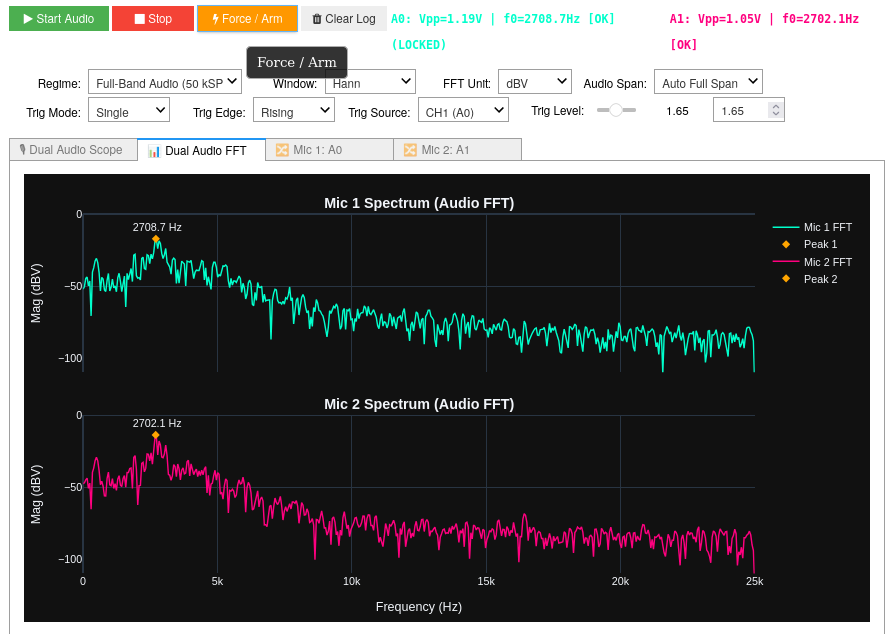
Task: Click the Trig Level slider handle
Action: (x=616, y=110)
